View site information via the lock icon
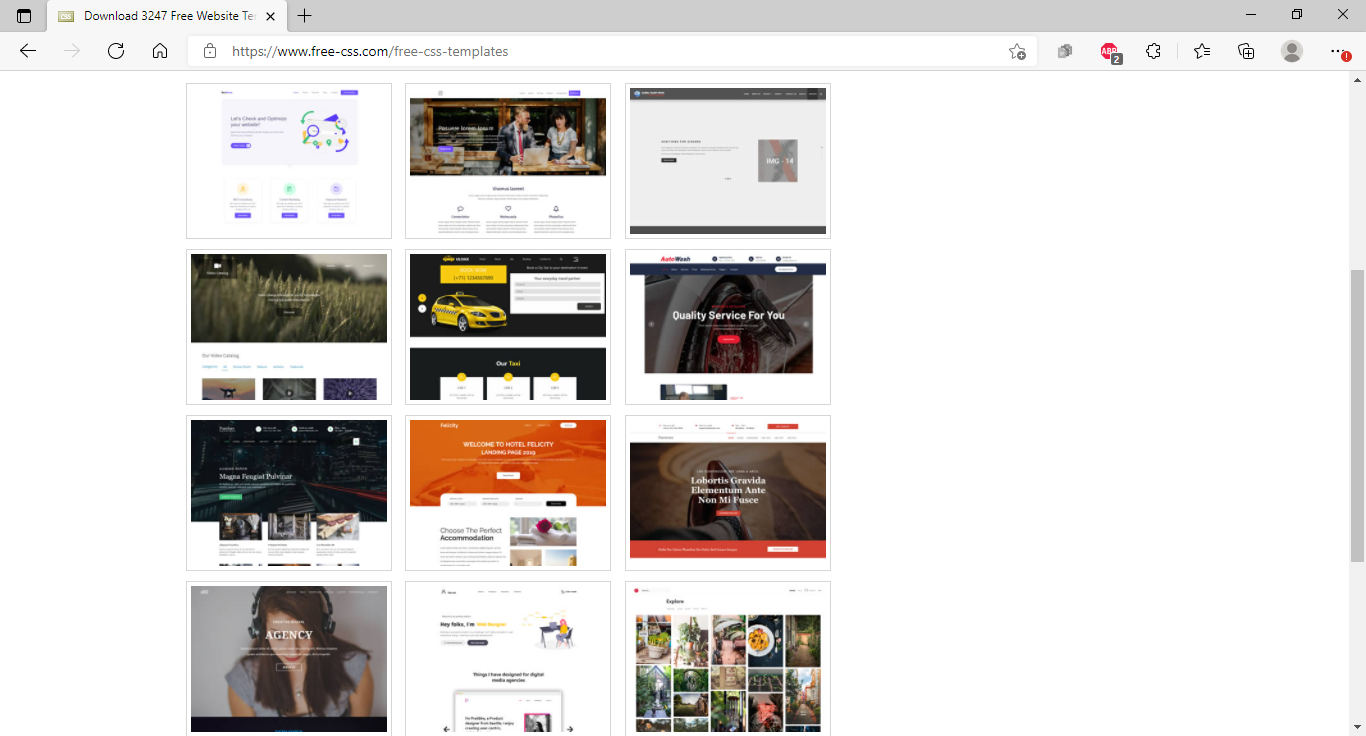 [210, 51]
